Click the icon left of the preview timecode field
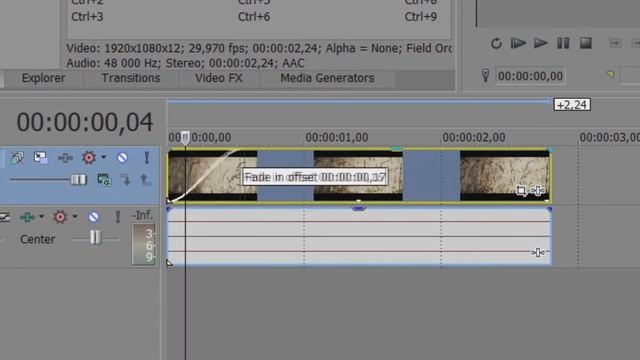This screenshot has height=360, width=640. [485, 76]
